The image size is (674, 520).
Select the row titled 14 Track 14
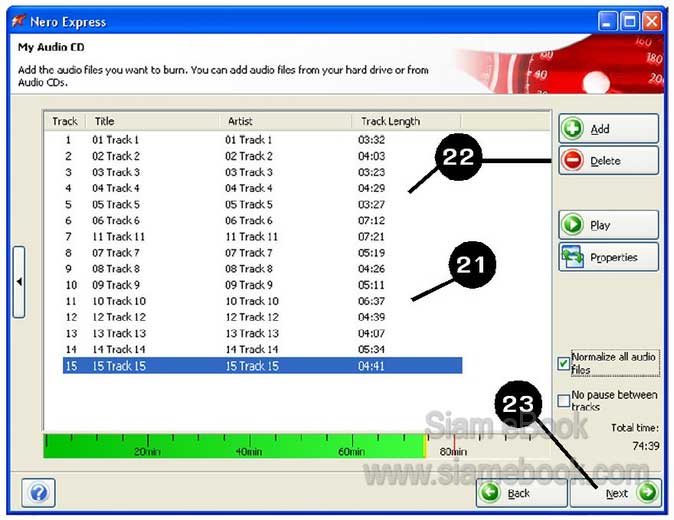263,349
